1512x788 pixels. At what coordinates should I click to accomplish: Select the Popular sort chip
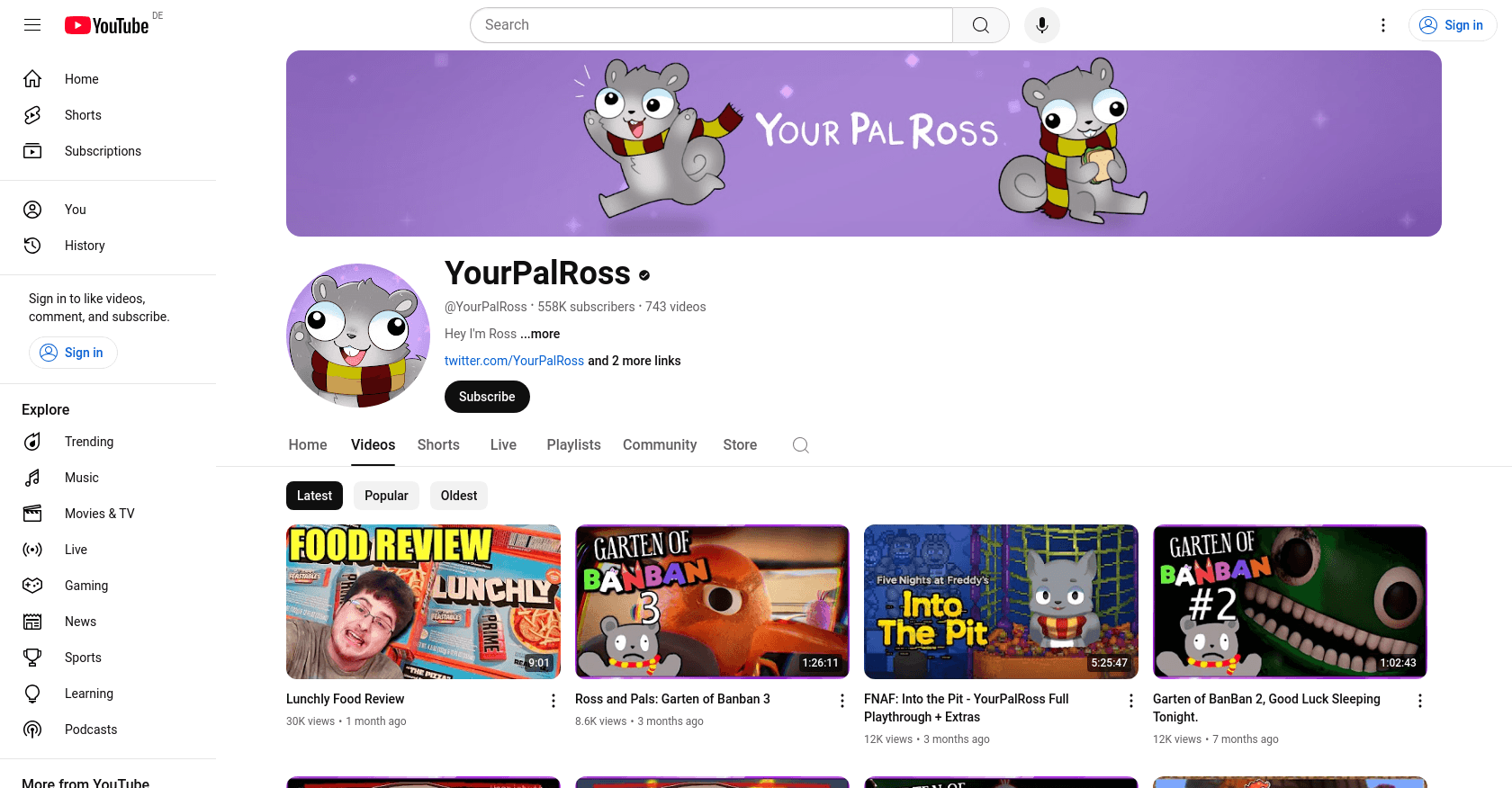[386, 496]
